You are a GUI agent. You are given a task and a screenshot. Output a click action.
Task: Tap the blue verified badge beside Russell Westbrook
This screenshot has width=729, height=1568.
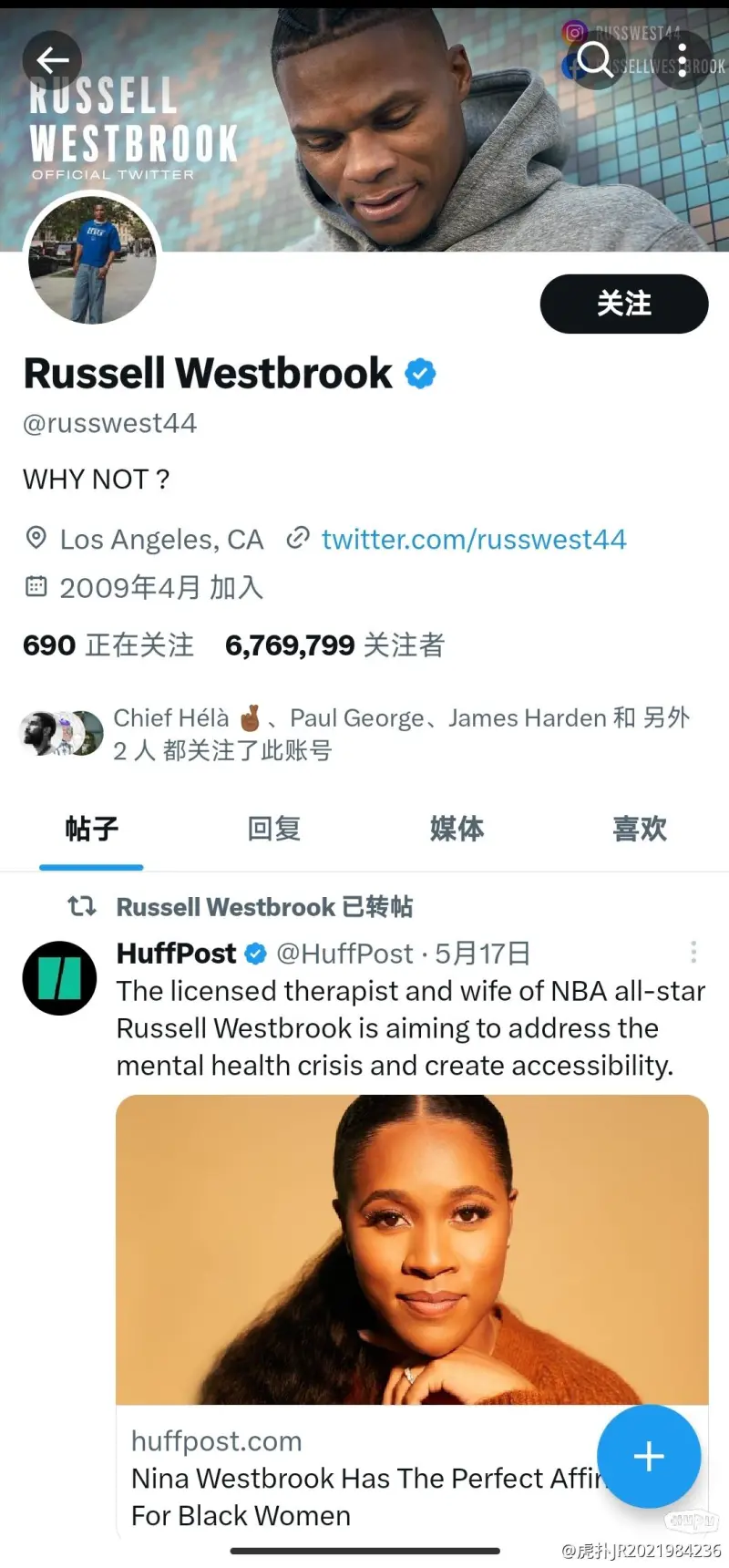coord(420,374)
